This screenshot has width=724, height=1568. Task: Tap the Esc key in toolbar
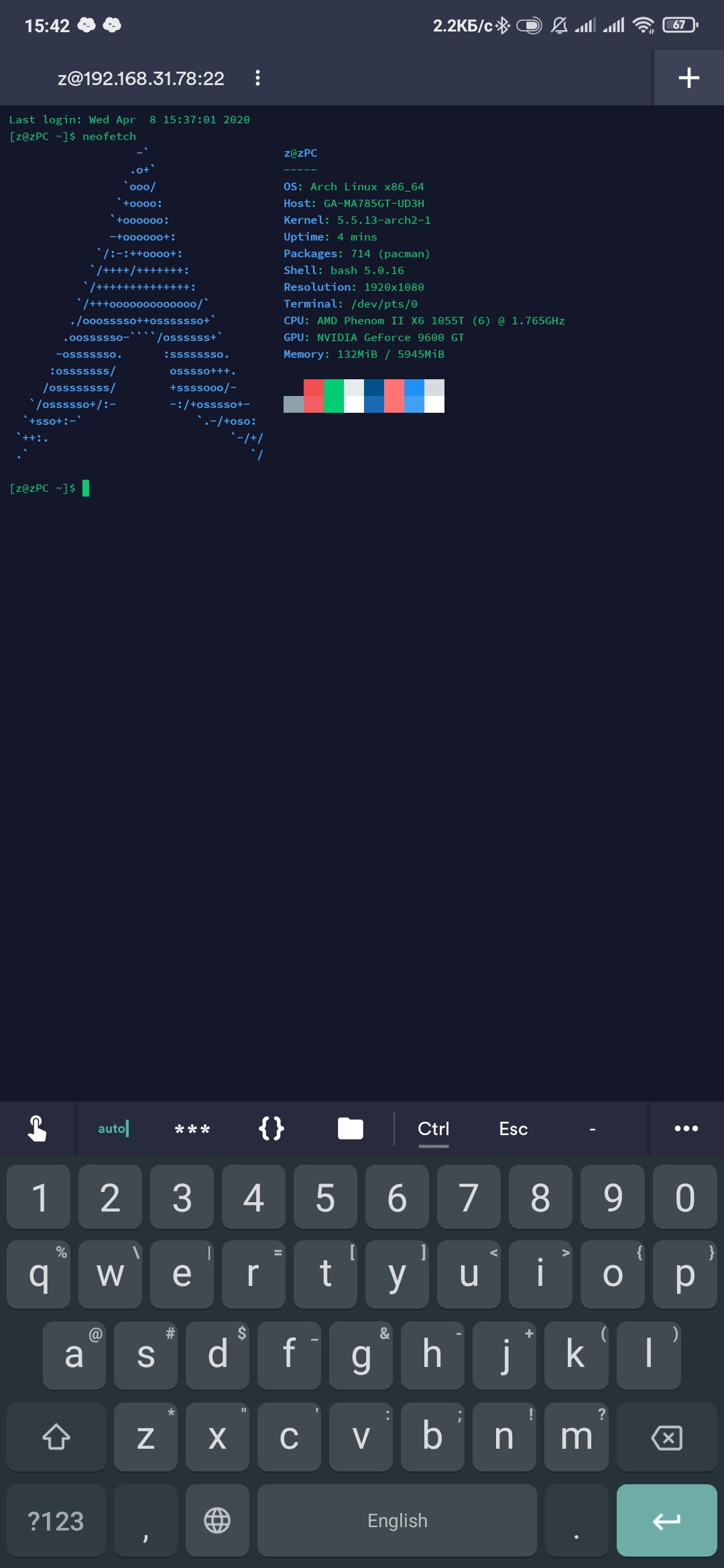click(x=514, y=1129)
